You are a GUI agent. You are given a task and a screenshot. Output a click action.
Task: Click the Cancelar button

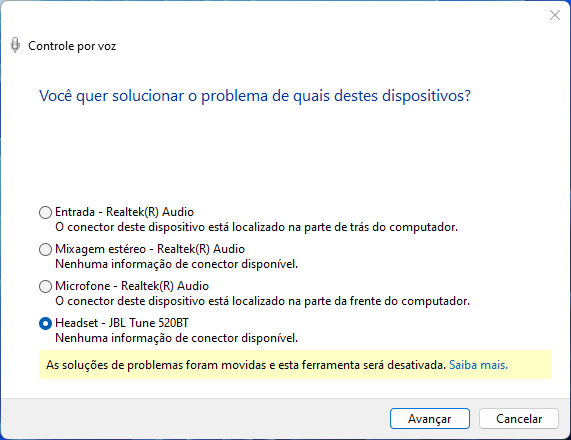click(519, 419)
